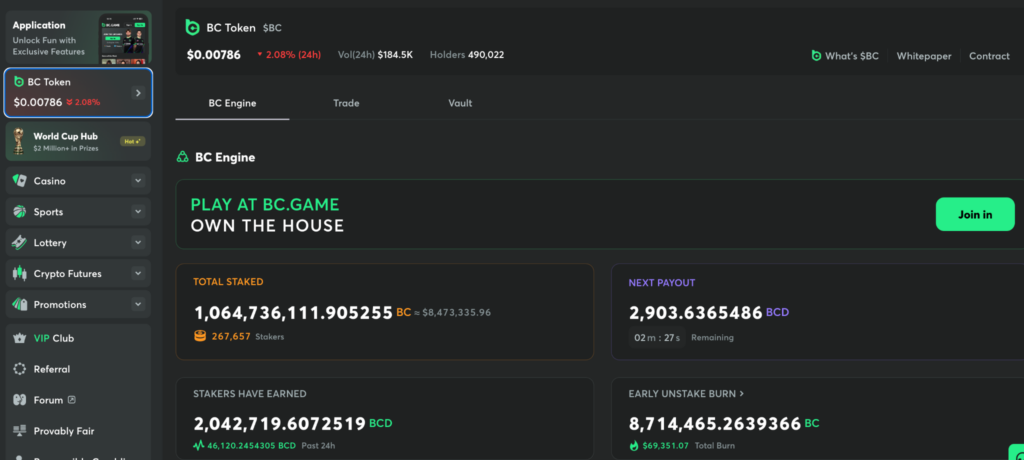The height and width of the screenshot is (460, 1024).
Task: Click the $69,351.07 Total Burn amount
Action: pos(665,446)
